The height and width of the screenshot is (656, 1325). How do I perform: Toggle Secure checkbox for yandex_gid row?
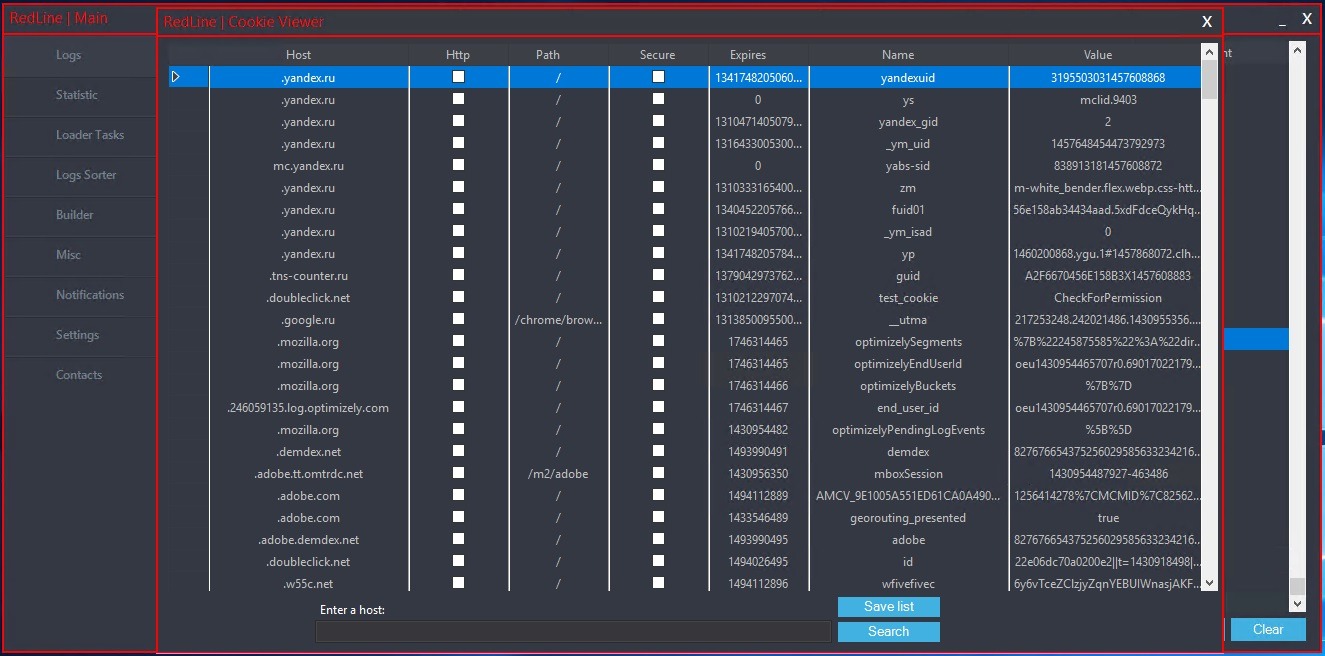click(658, 121)
